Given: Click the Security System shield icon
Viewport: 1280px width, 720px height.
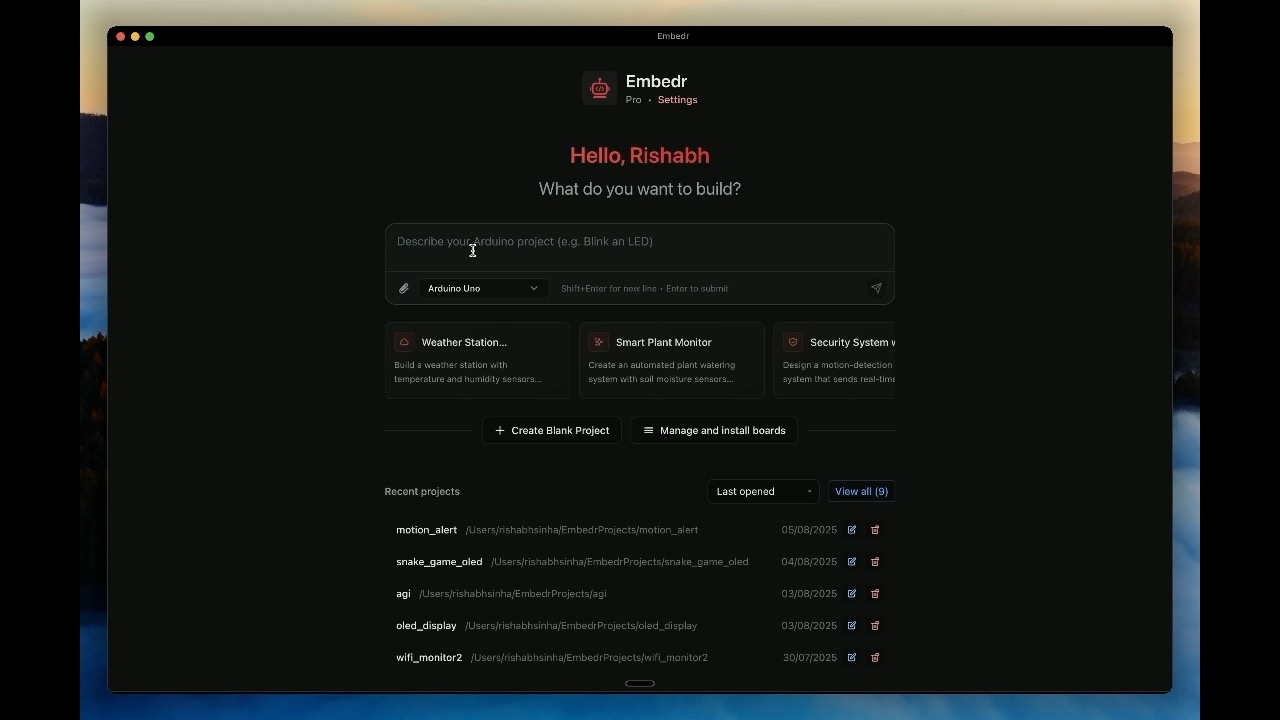Looking at the screenshot, I should (793, 342).
